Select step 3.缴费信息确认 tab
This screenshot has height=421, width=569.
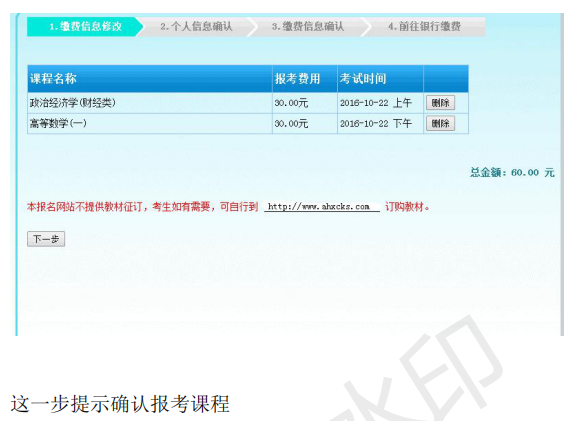(x=307, y=26)
